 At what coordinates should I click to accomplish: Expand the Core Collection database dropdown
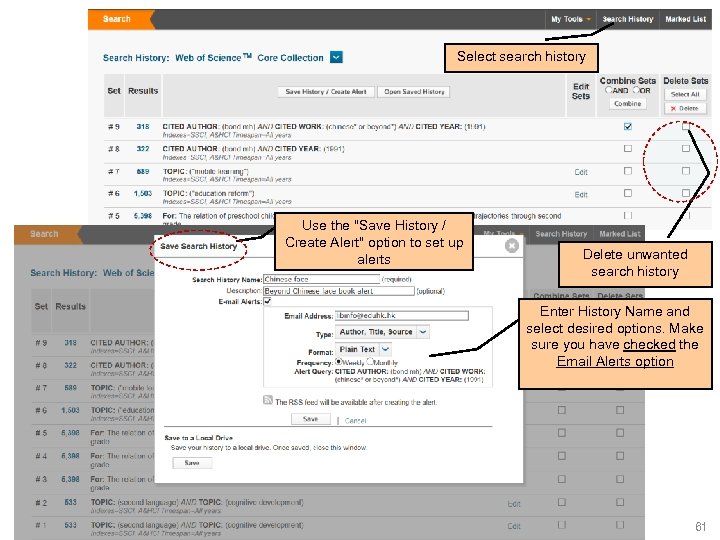pos(337,57)
